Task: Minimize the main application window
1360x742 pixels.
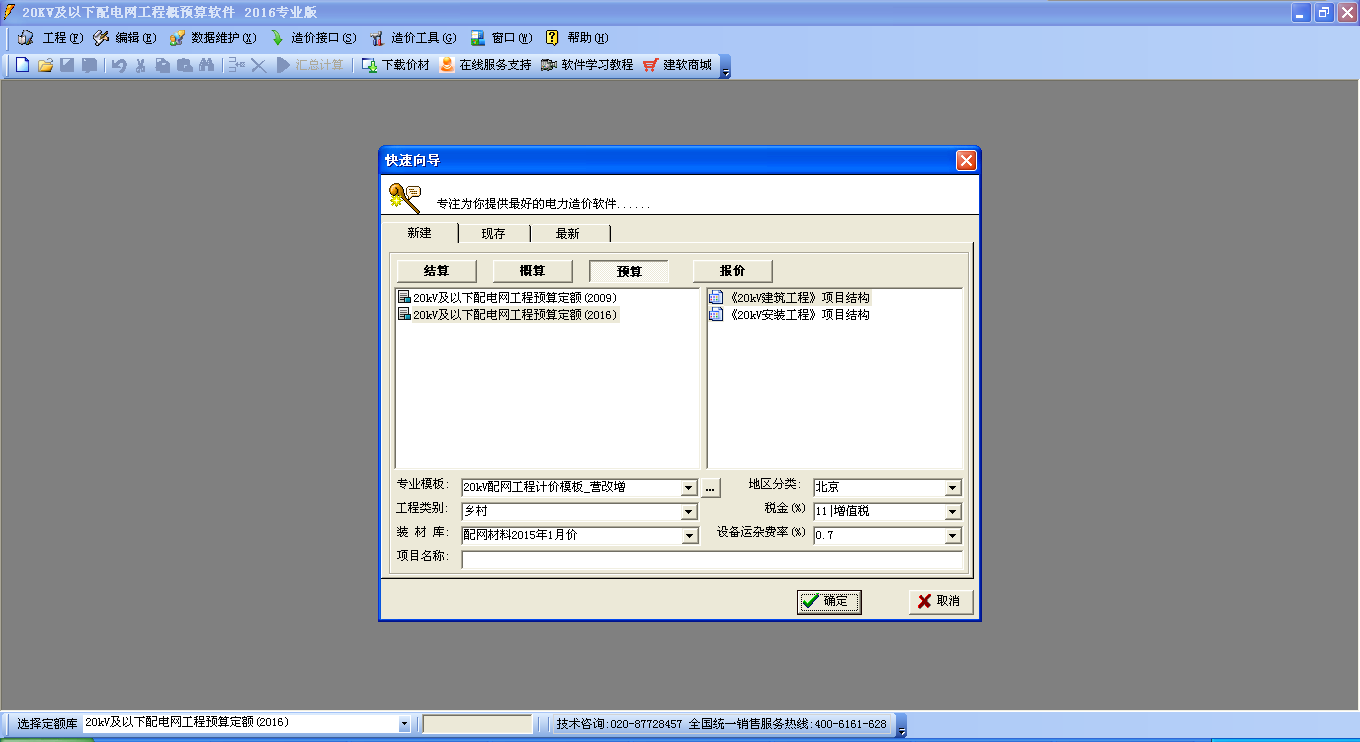Action: pos(1301,12)
